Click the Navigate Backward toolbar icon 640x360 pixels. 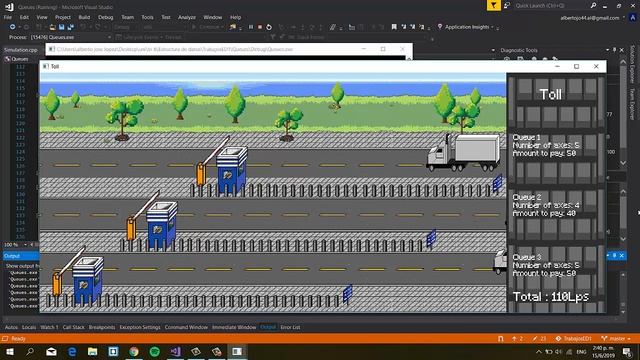point(13,27)
